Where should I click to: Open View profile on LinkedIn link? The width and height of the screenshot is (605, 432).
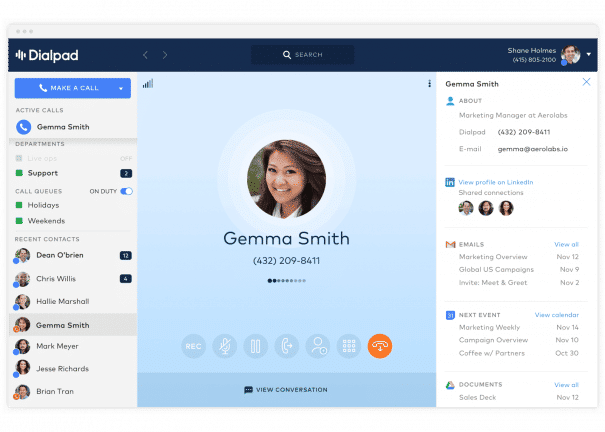[x=496, y=182]
